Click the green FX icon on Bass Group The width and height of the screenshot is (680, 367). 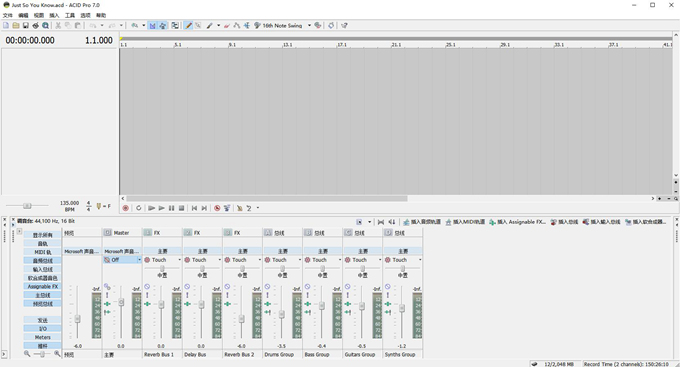(307, 304)
